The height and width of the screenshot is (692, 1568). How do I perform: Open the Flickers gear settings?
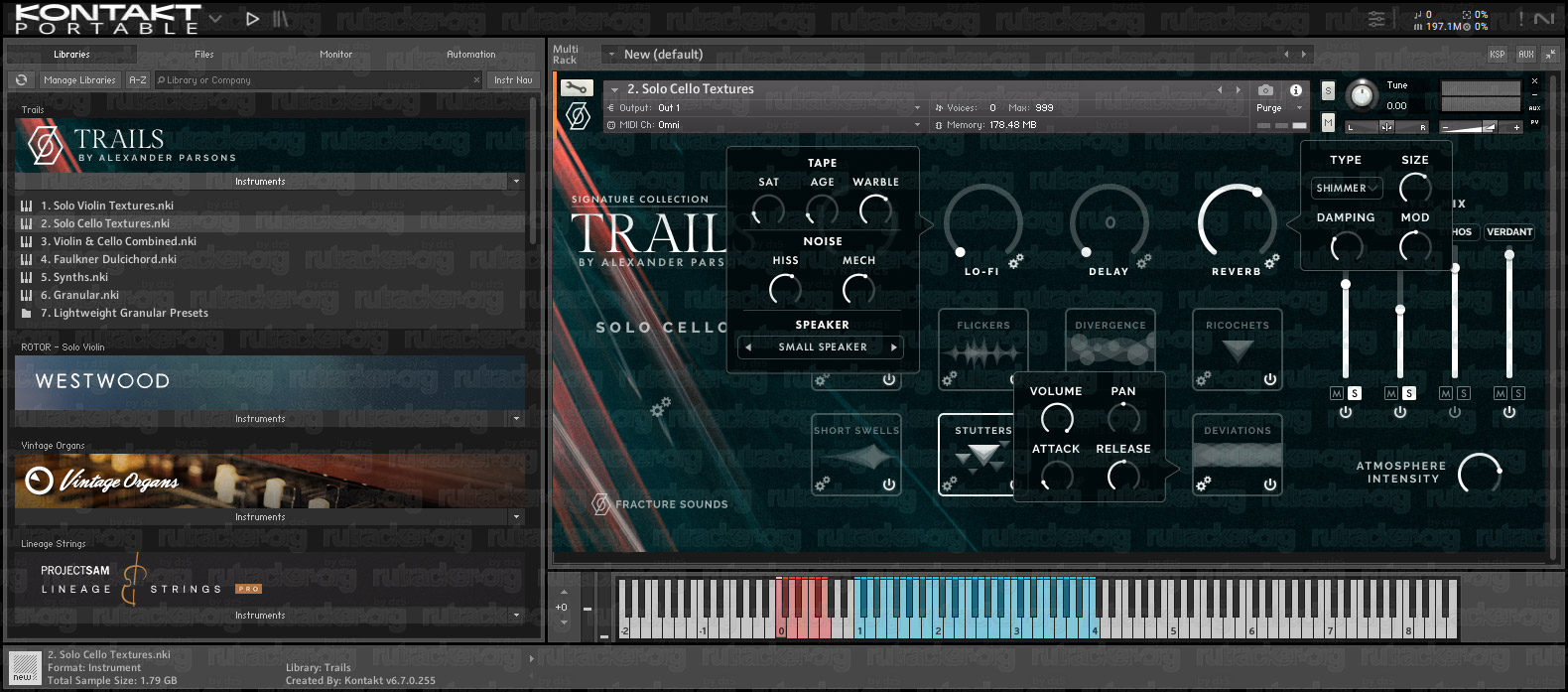point(949,378)
